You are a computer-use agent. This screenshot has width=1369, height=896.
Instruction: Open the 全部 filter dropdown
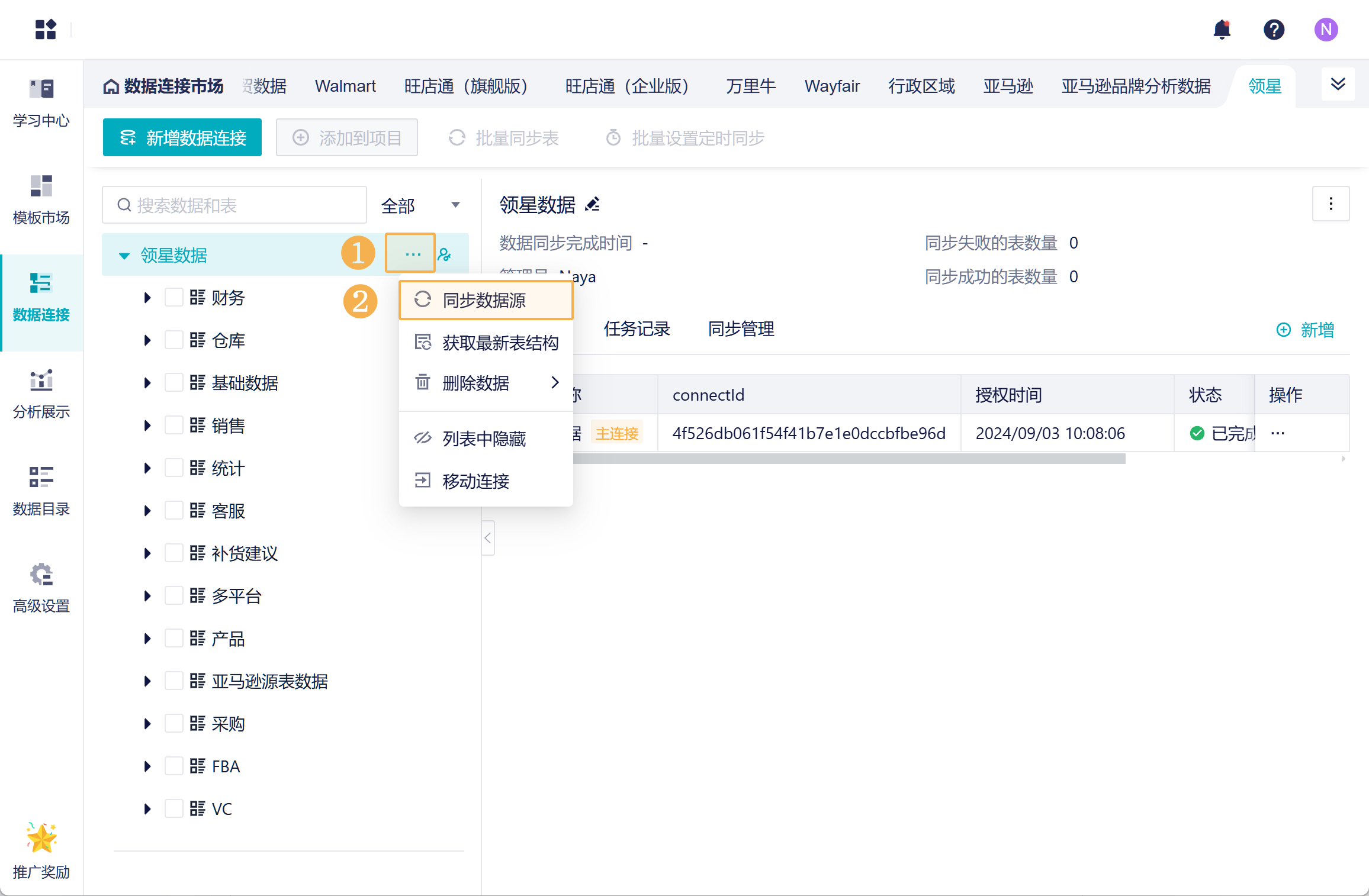point(420,205)
